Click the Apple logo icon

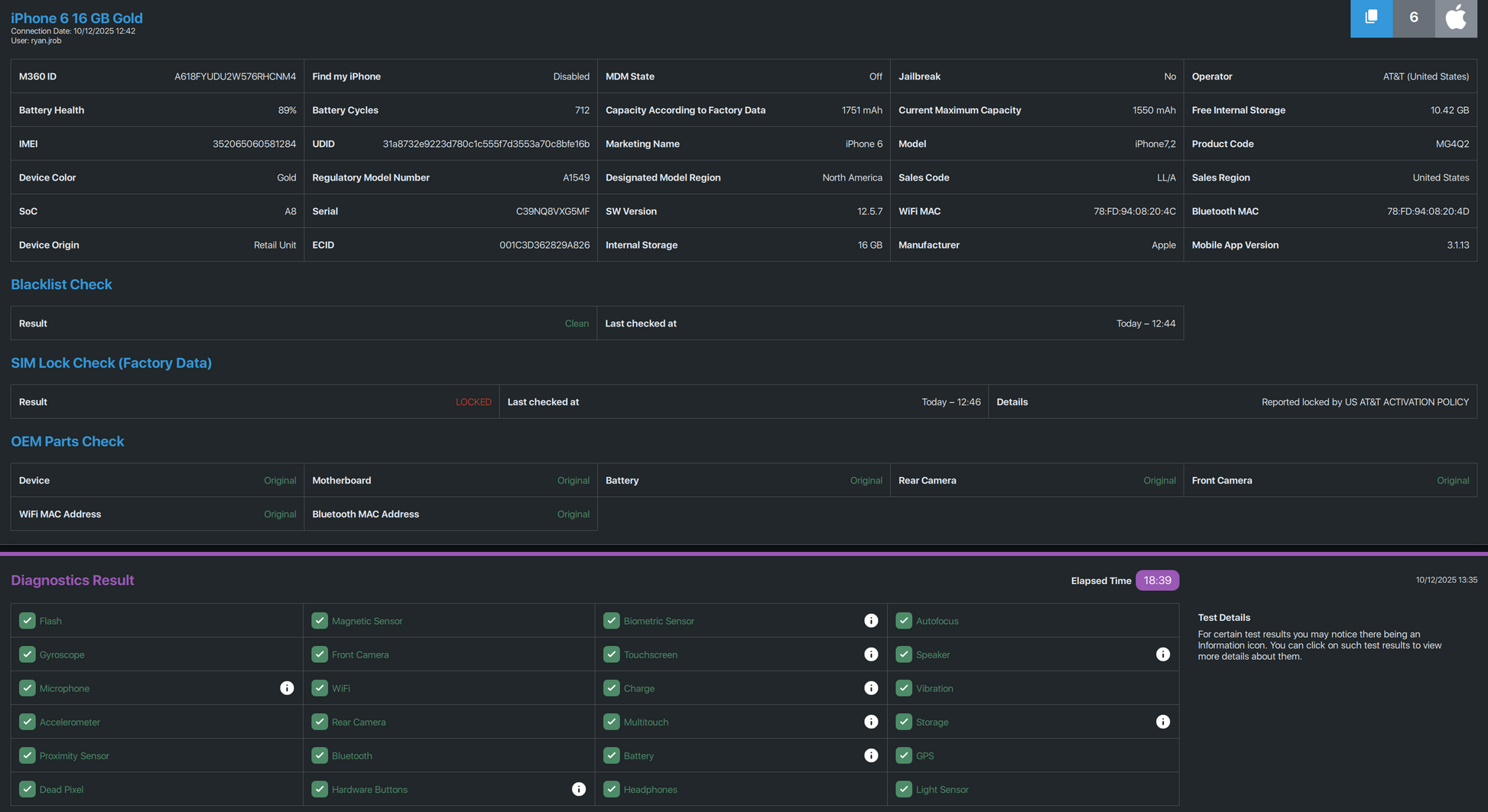(1456, 18)
